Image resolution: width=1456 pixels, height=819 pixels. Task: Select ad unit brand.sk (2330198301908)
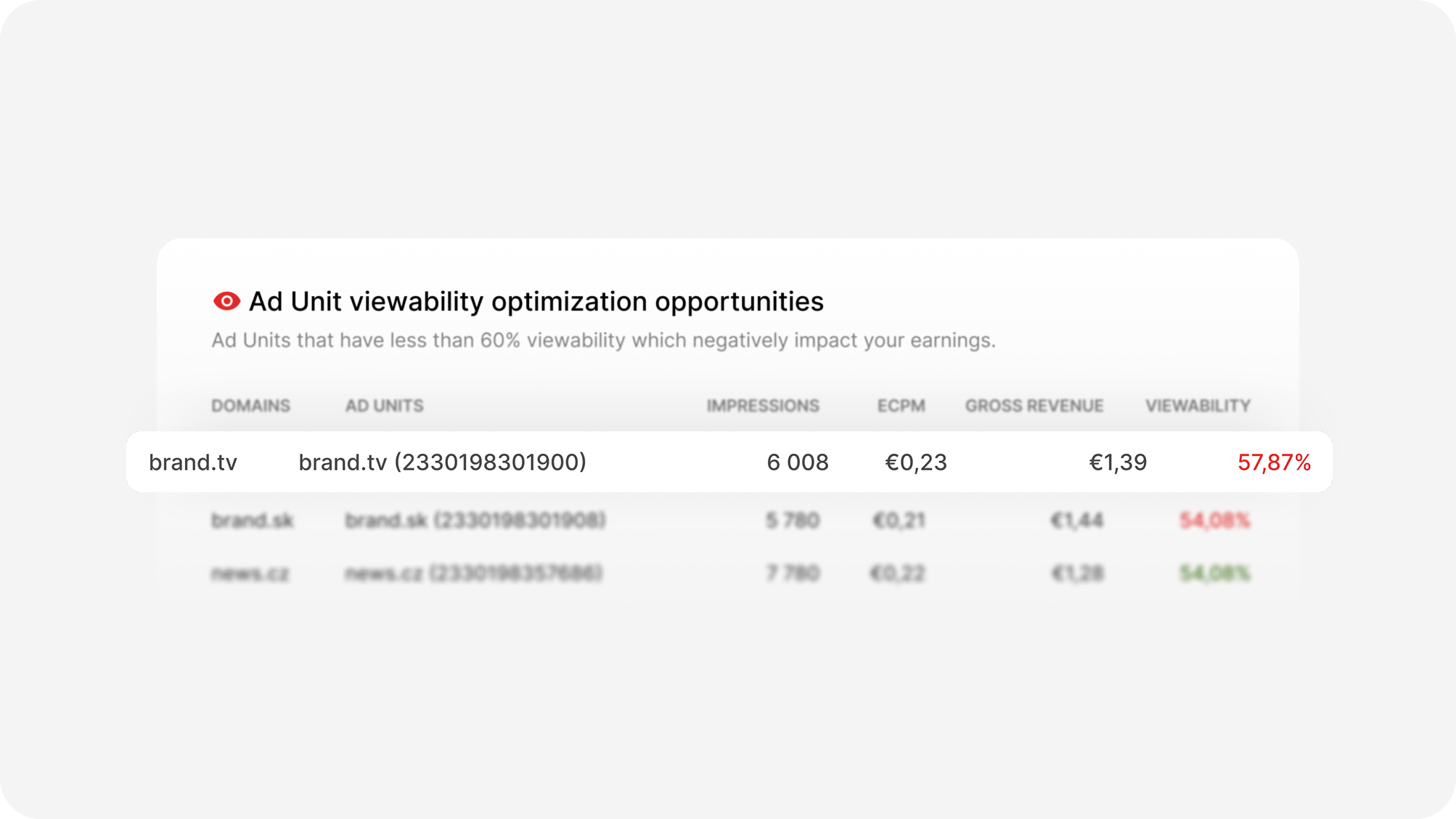coord(475,521)
